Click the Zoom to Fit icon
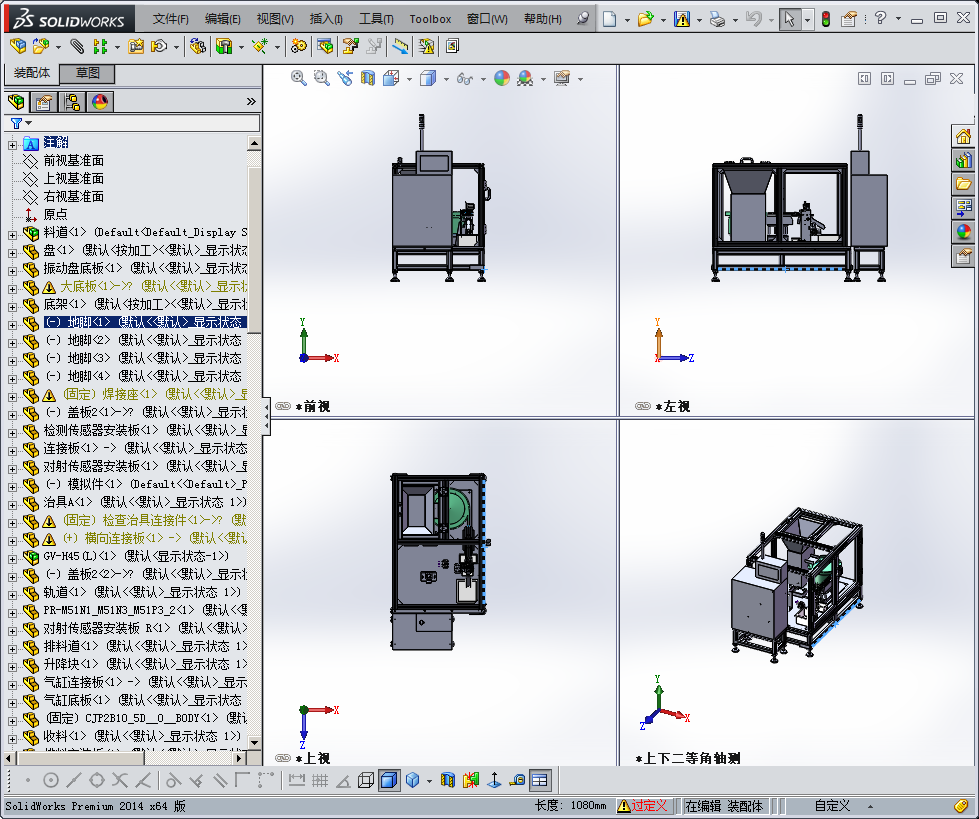 click(x=298, y=78)
